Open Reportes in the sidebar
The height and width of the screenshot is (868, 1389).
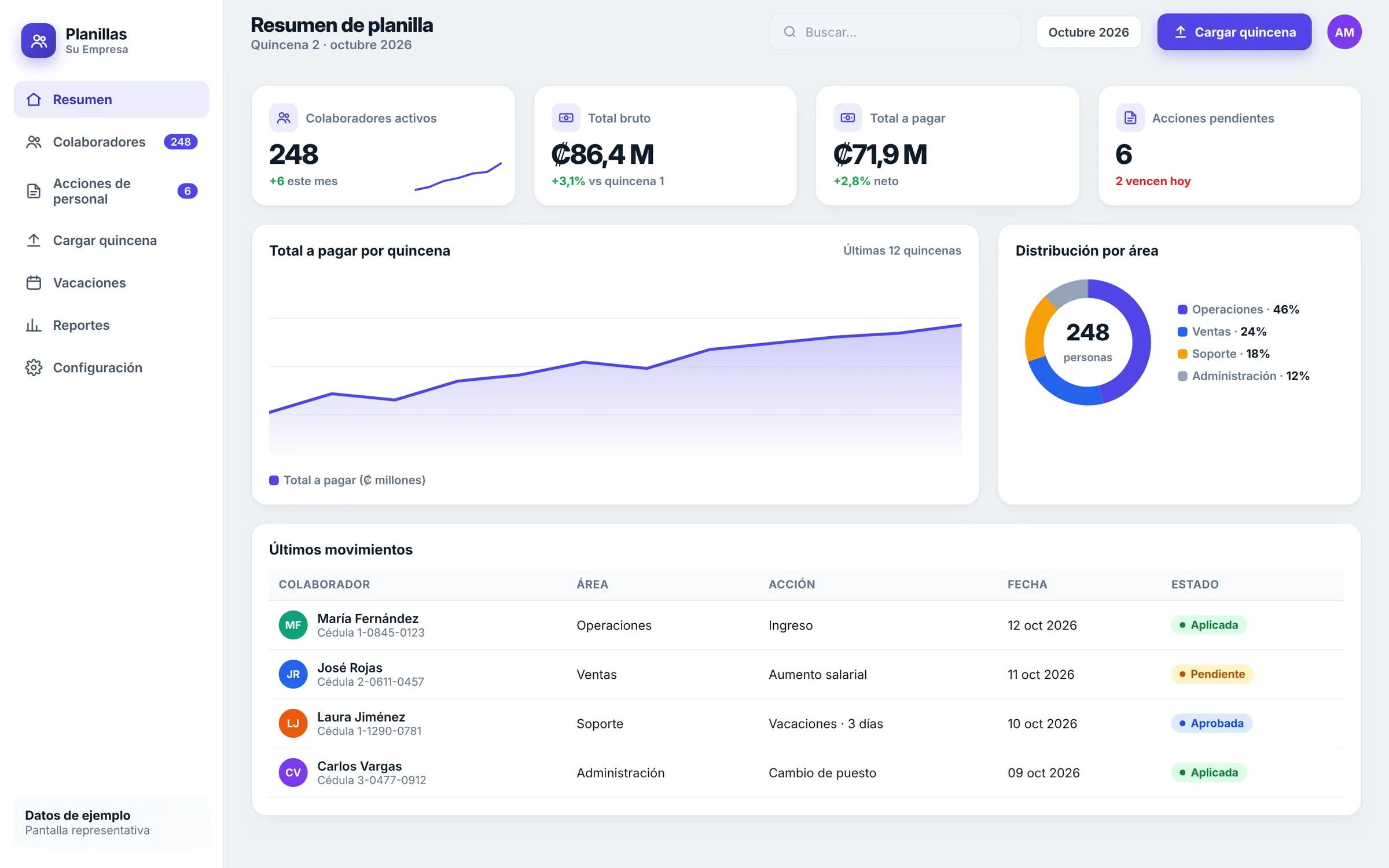[111, 325]
